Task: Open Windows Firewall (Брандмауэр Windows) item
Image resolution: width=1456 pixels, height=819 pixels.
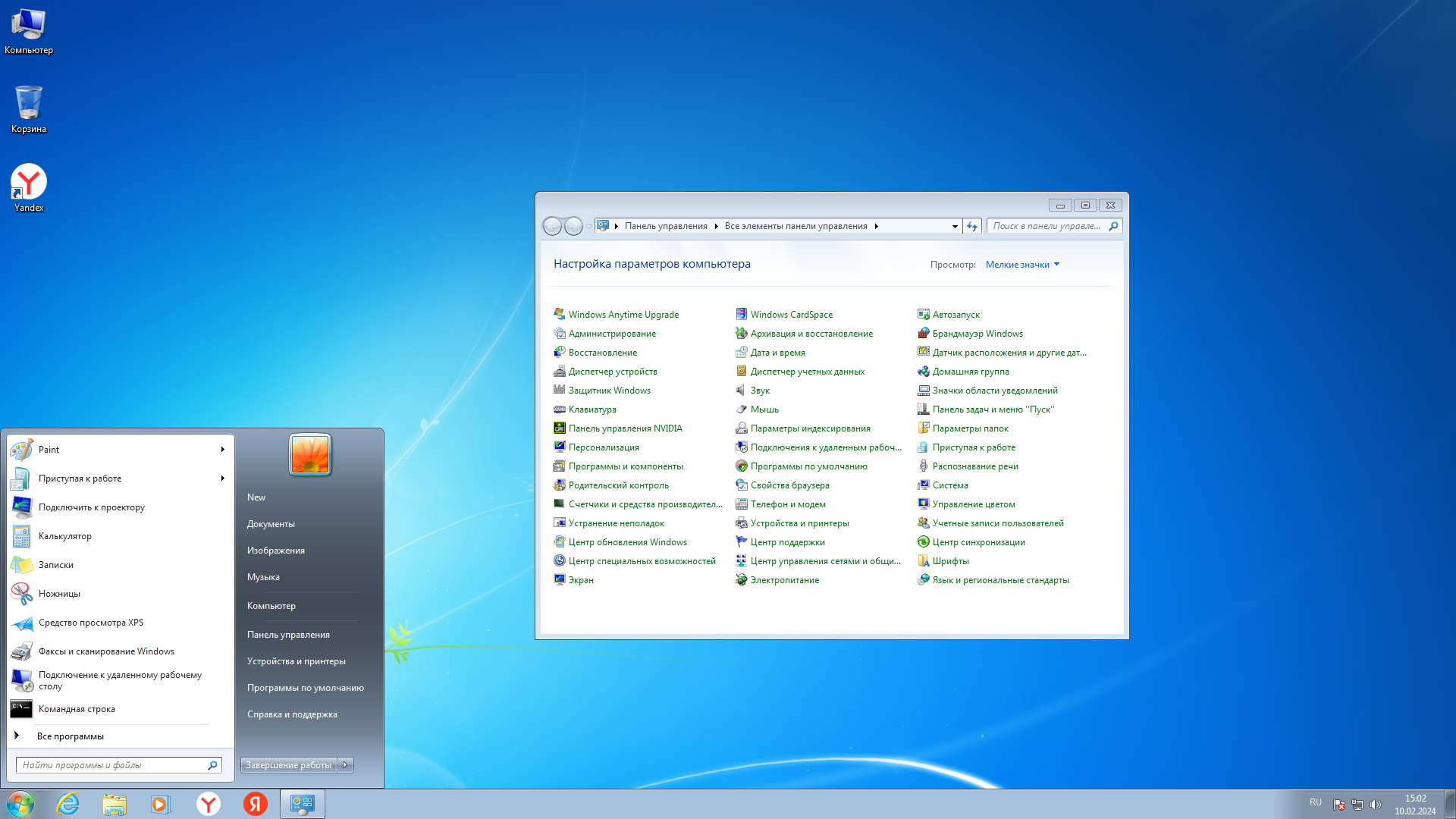Action: [x=977, y=334]
